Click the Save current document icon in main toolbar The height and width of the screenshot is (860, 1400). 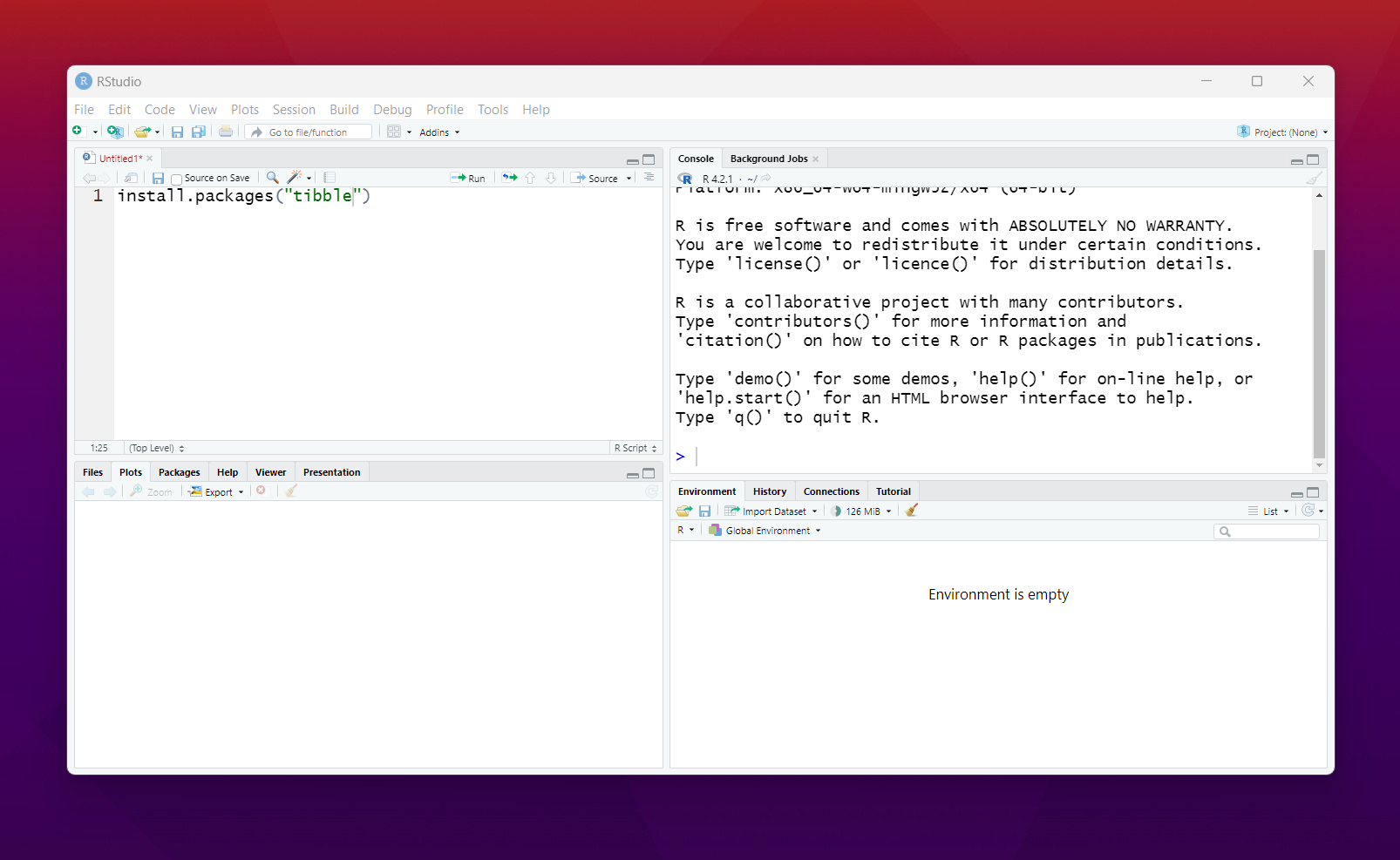(177, 132)
